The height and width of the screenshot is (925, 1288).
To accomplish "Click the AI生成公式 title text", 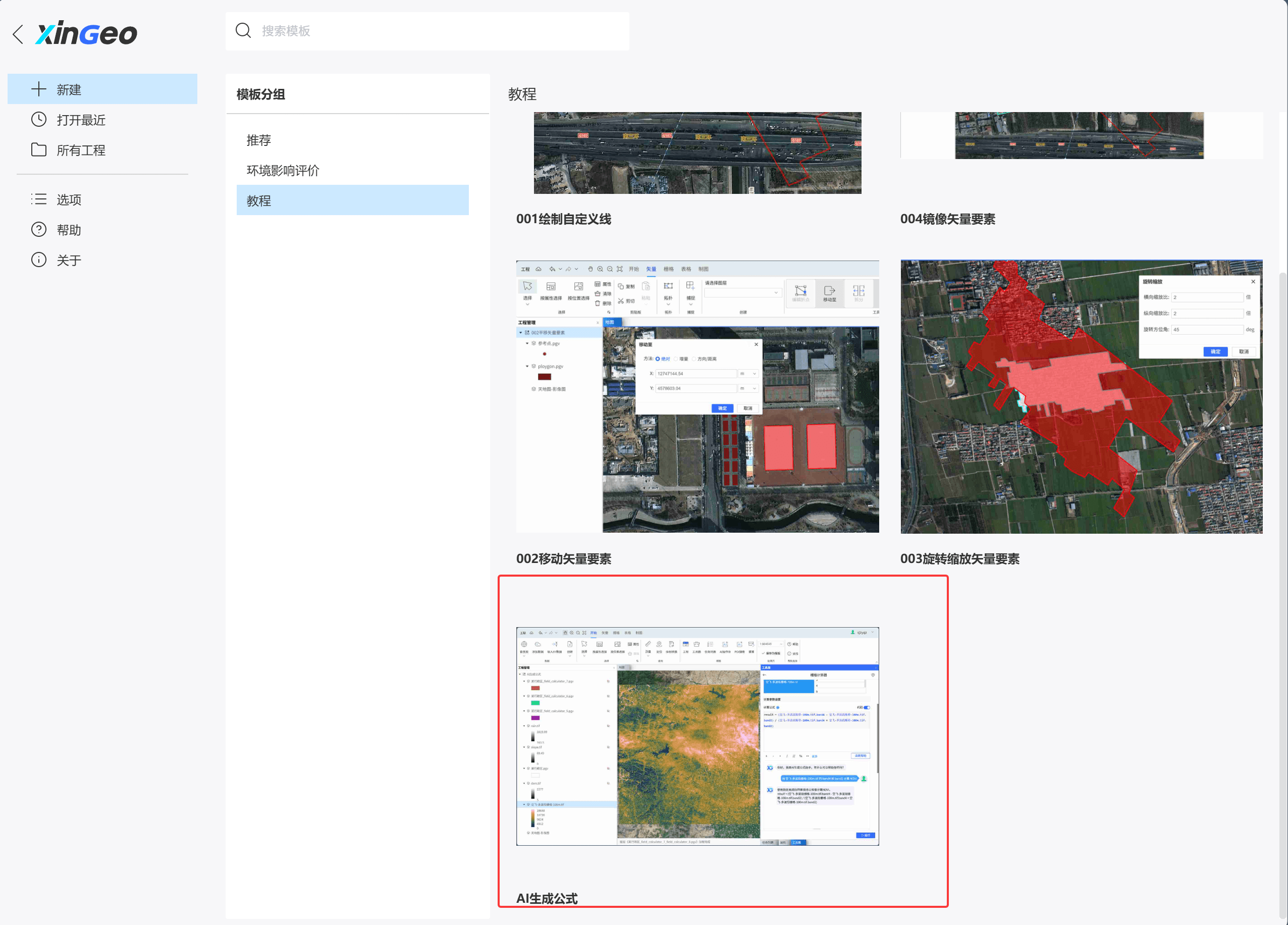I will coord(546,898).
